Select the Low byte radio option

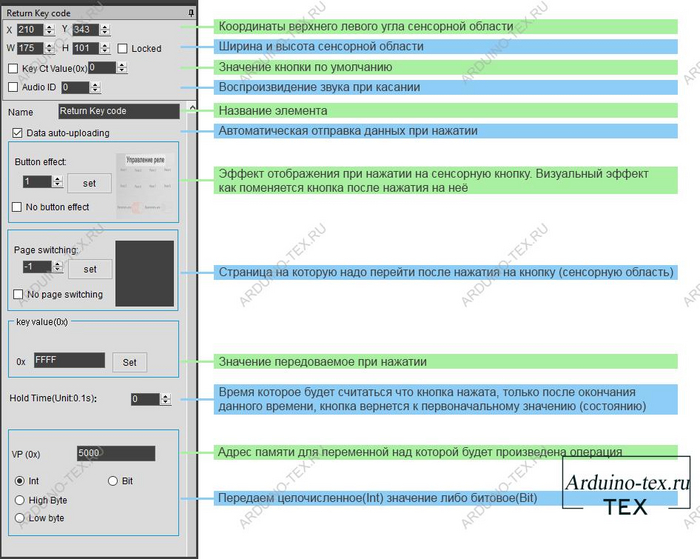(x=20, y=517)
